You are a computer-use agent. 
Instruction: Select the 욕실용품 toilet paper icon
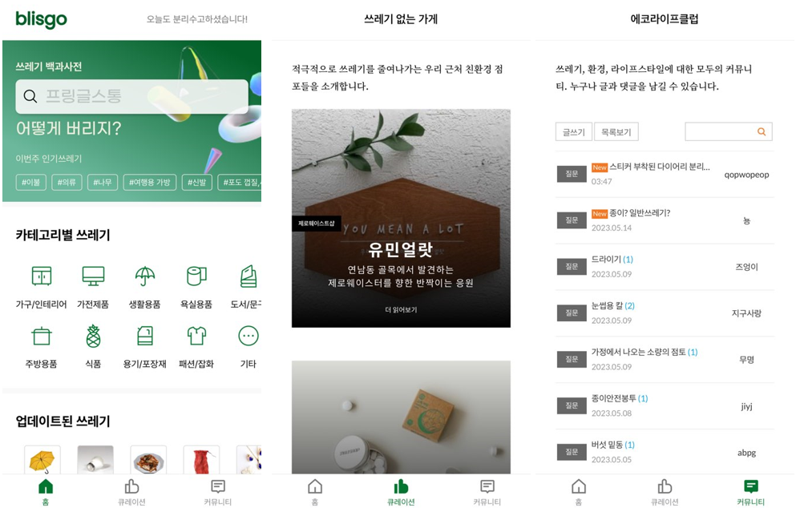[196, 276]
